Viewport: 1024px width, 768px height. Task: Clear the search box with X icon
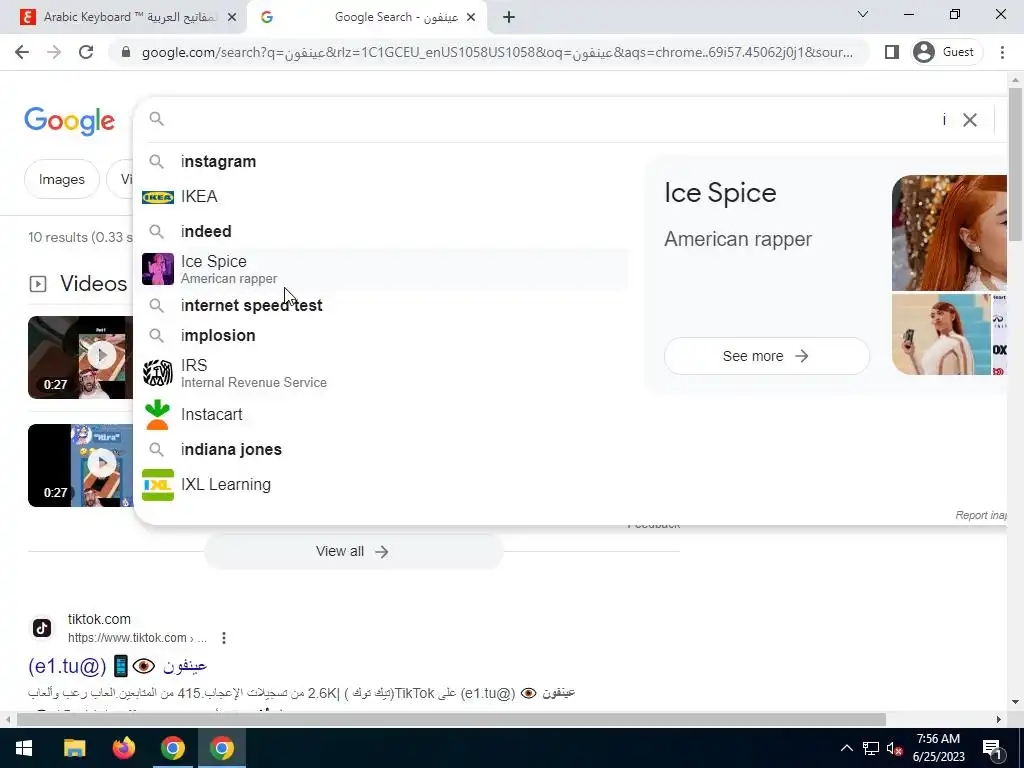pos(970,120)
